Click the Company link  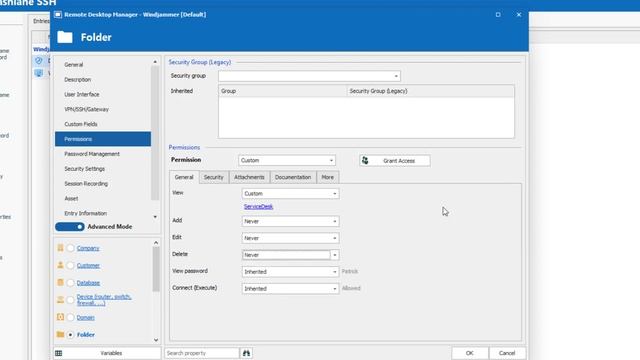click(x=88, y=248)
